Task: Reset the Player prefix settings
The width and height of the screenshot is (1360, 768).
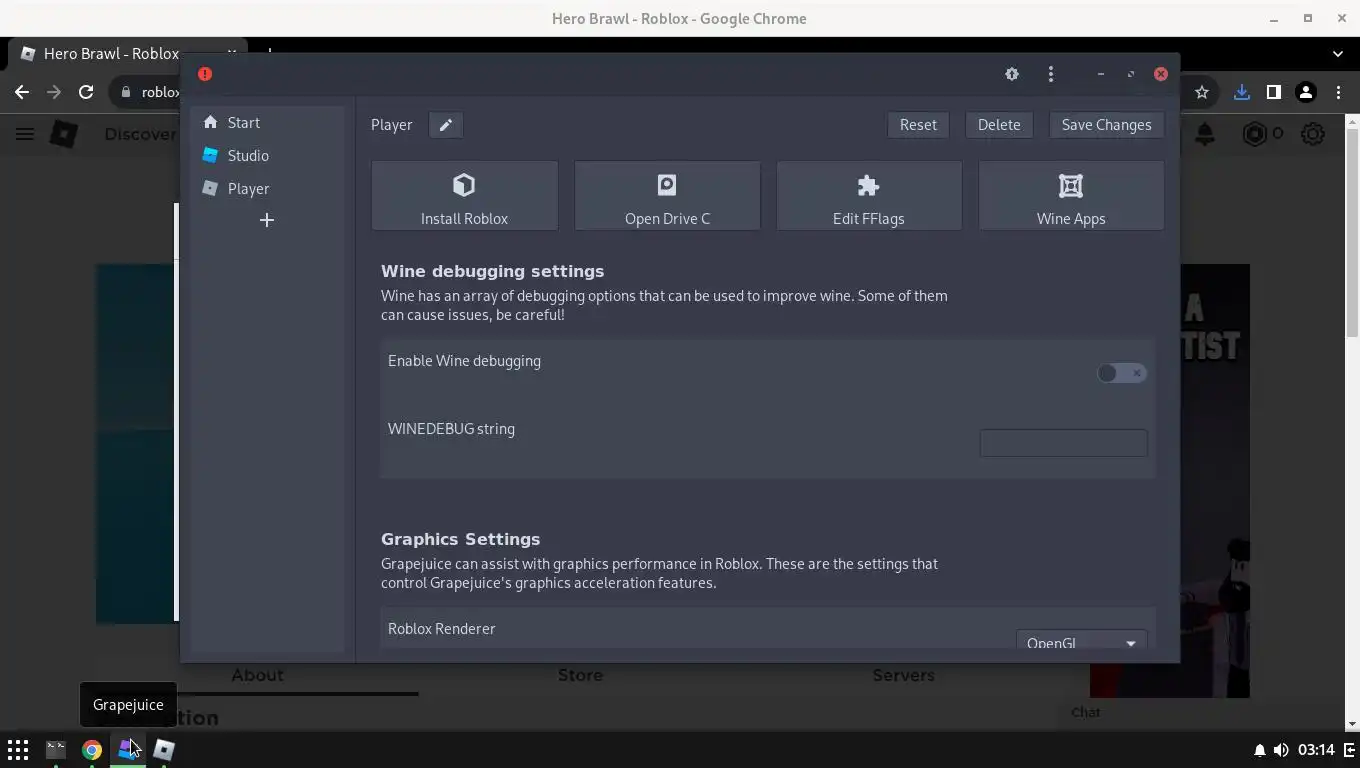Action: click(918, 125)
